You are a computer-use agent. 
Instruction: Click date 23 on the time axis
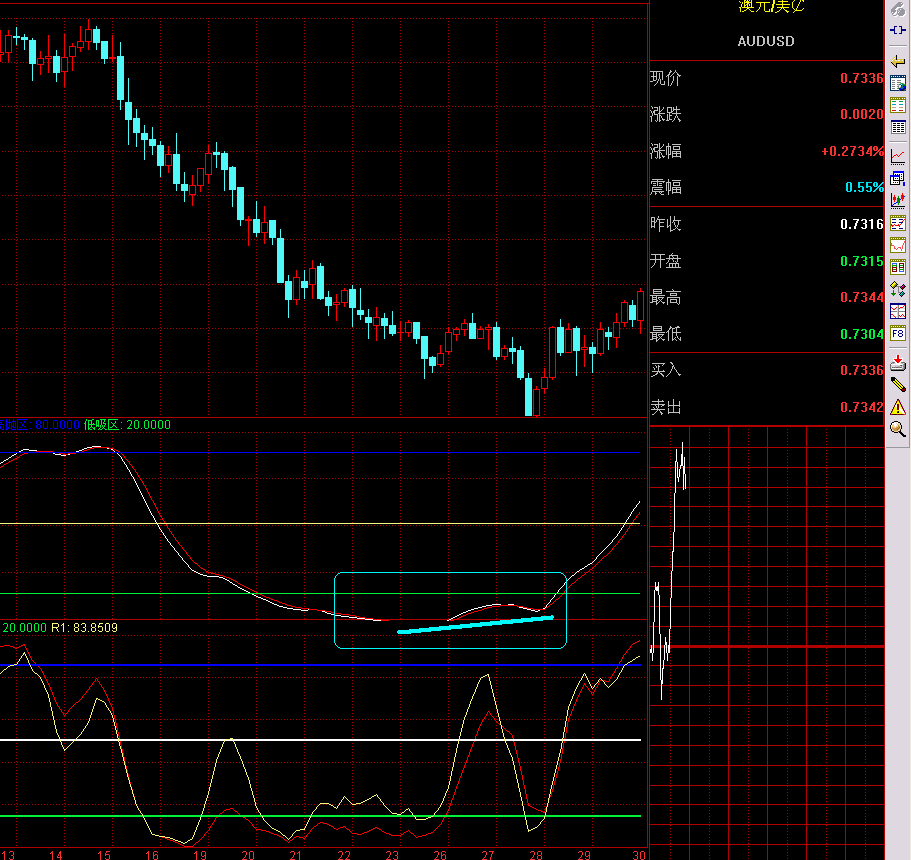(x=392, y=855)
